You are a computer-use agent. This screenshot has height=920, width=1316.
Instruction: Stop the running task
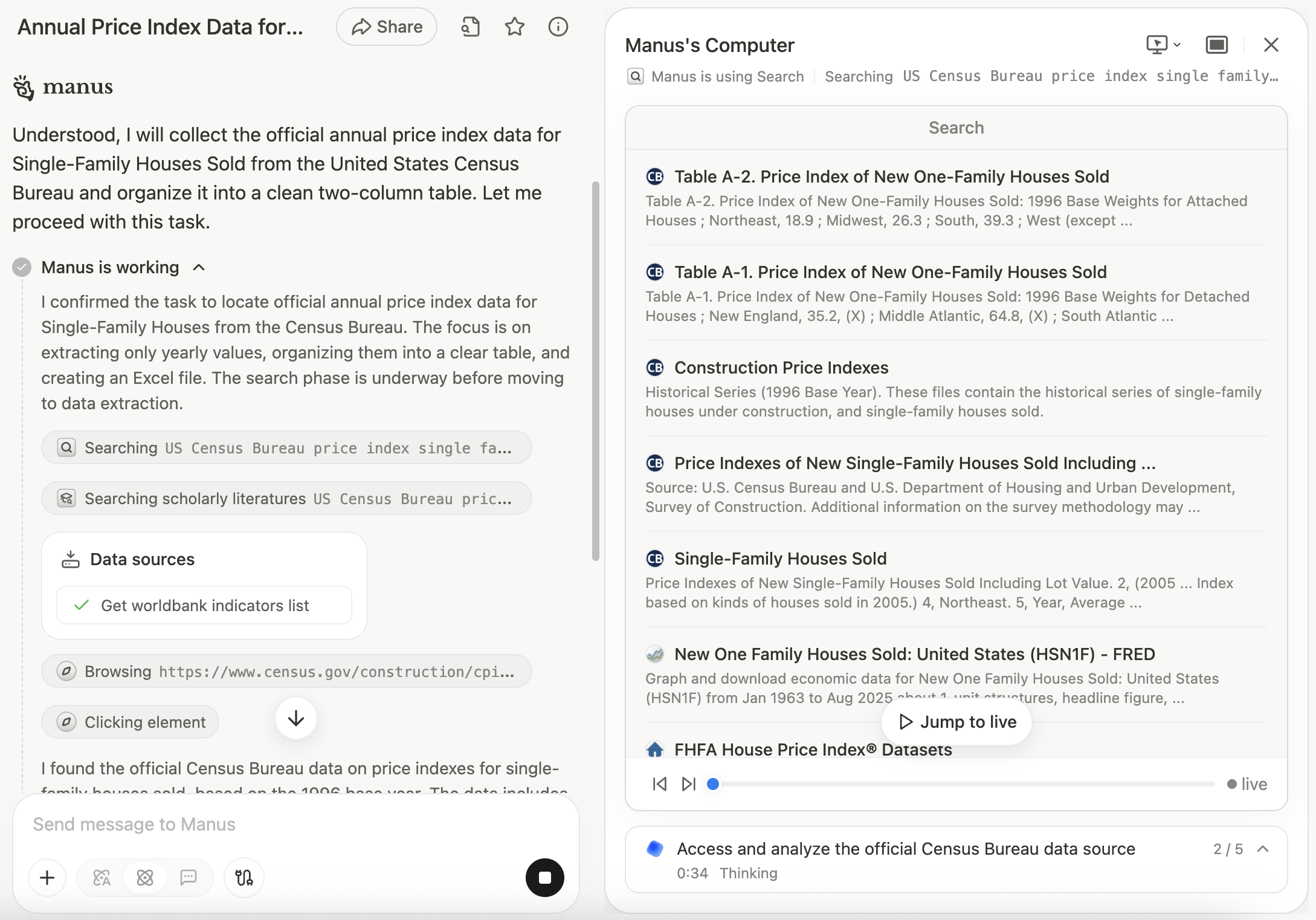coord(545,878)
